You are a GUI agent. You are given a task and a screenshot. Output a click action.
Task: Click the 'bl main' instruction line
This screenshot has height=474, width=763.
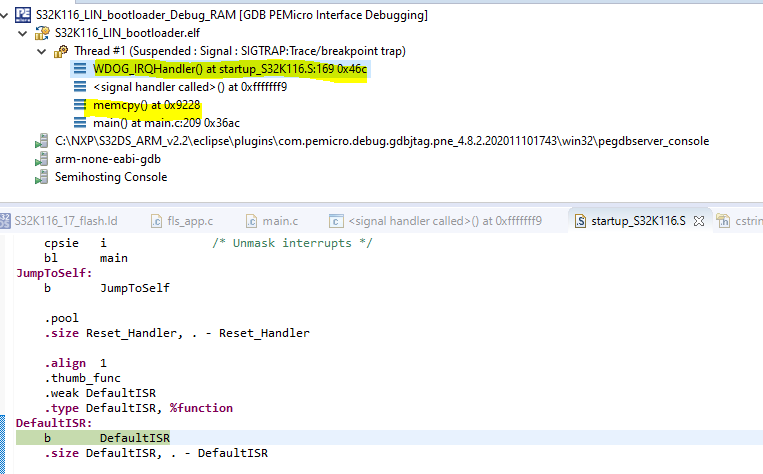tap(86, 258)
